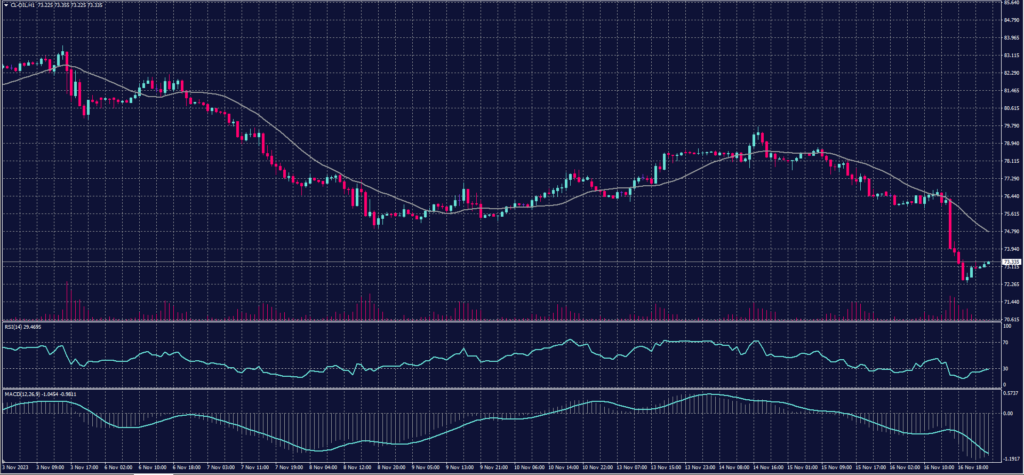
Task: Click the RSI 70 level label
Action: [x=1004, y=342]
